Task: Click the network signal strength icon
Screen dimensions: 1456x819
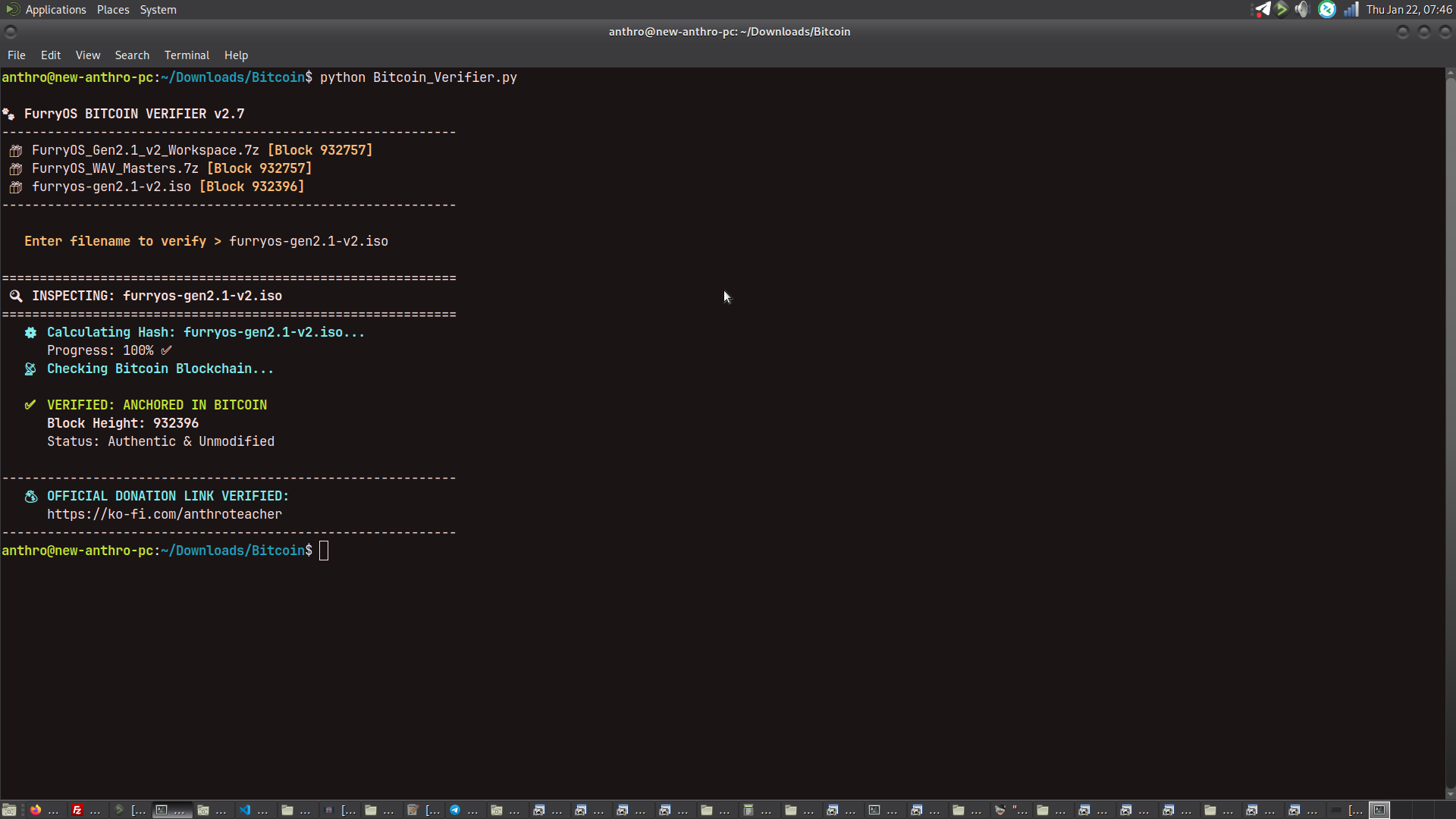Action: click(1351, 9)
